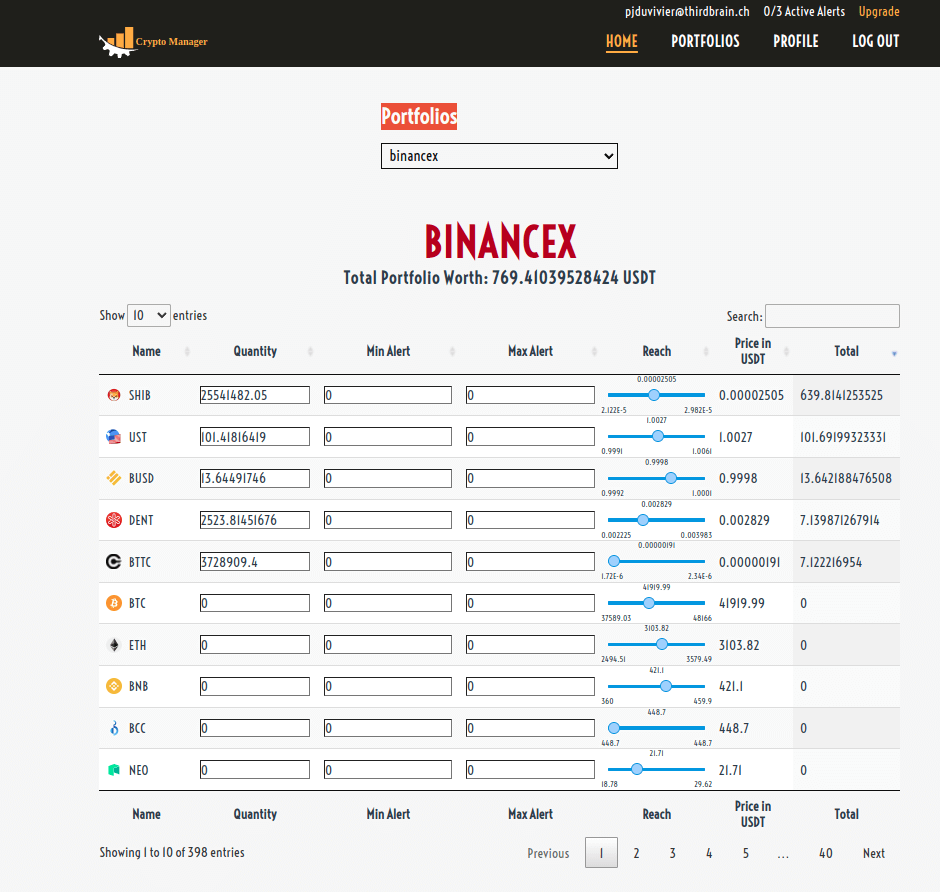Image resolution: width=940 pixels, height=892 pixels.
Task: Sort table by Total column header
Action: click(x=846, y=351)
